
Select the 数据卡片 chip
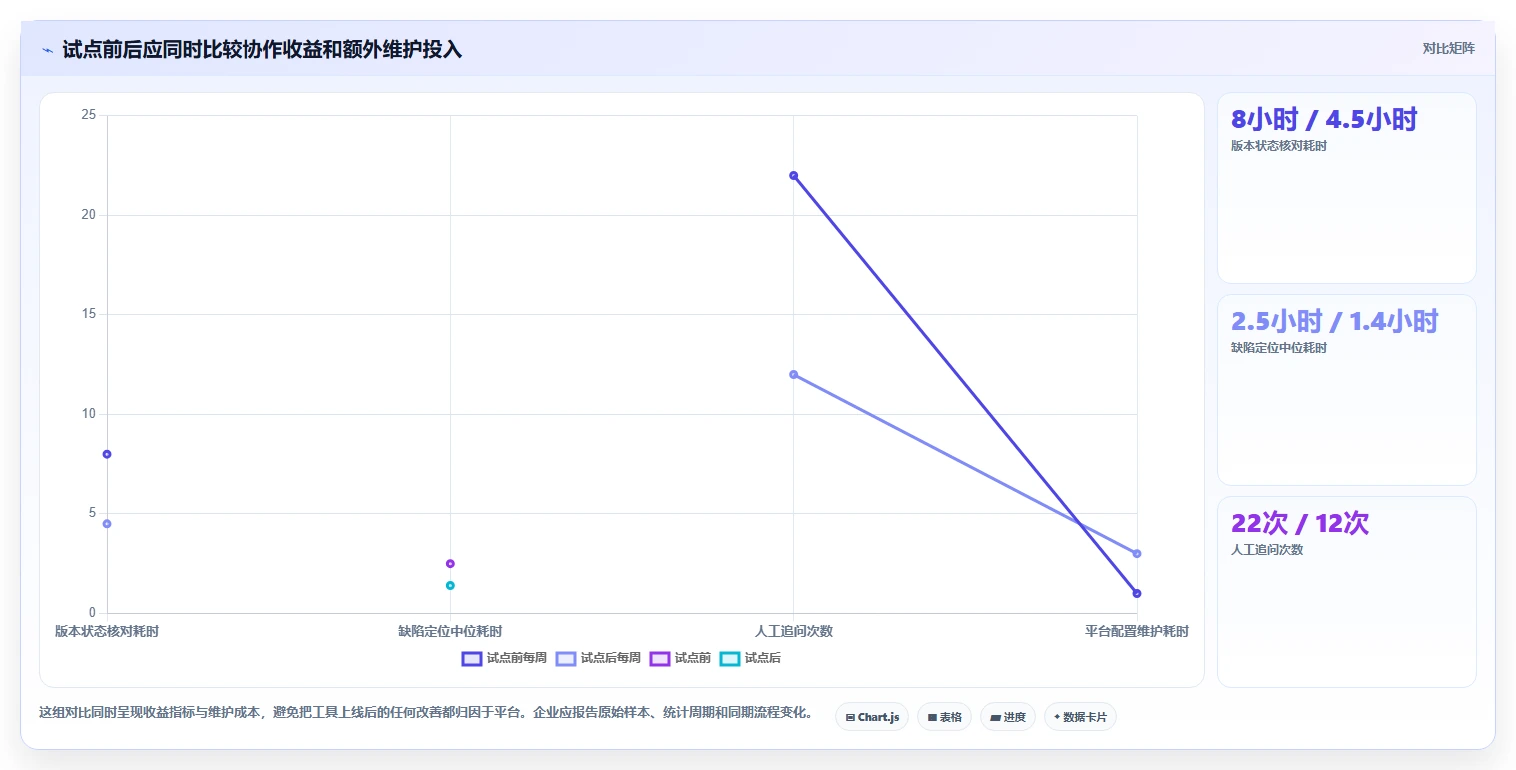[x=1080, y=717]
